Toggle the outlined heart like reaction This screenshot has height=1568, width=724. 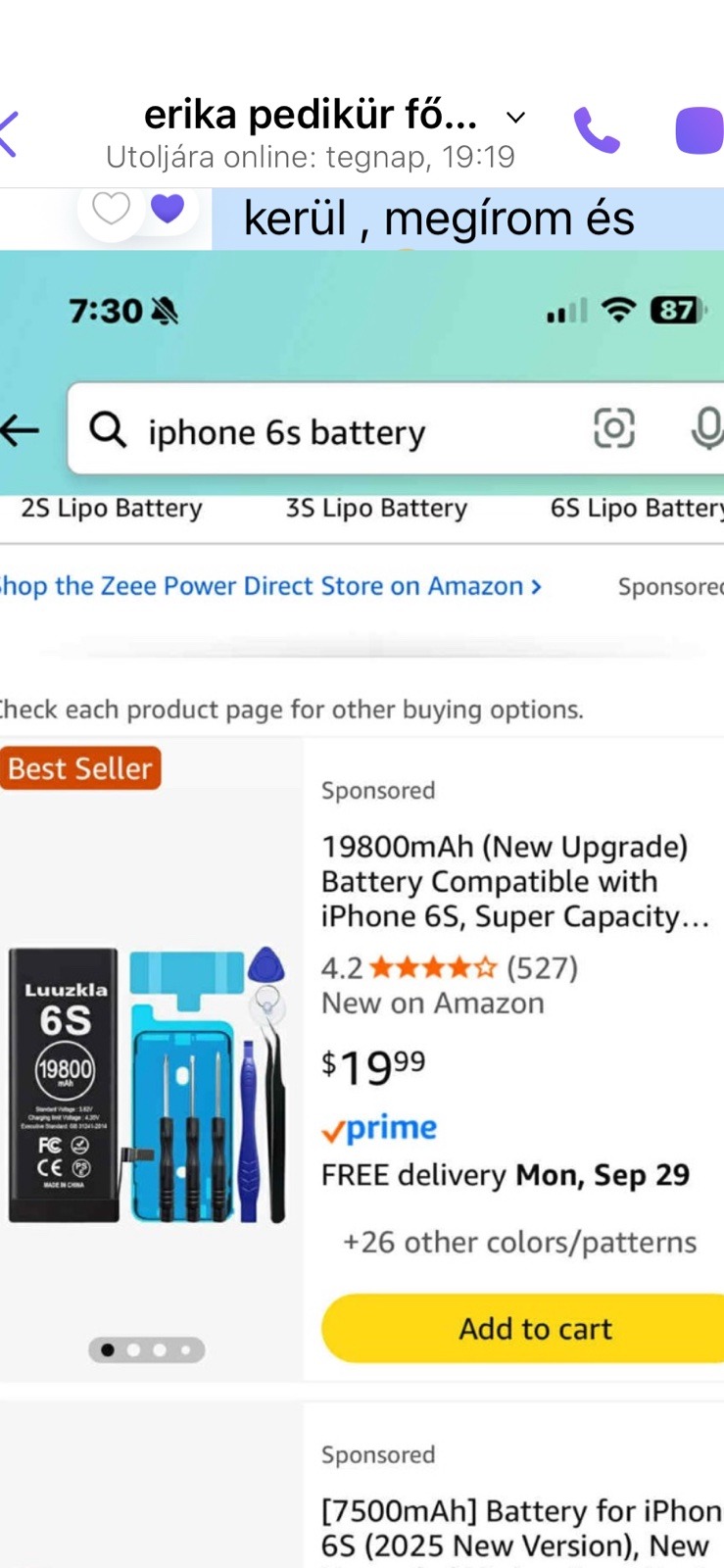(x=111, y=208)
